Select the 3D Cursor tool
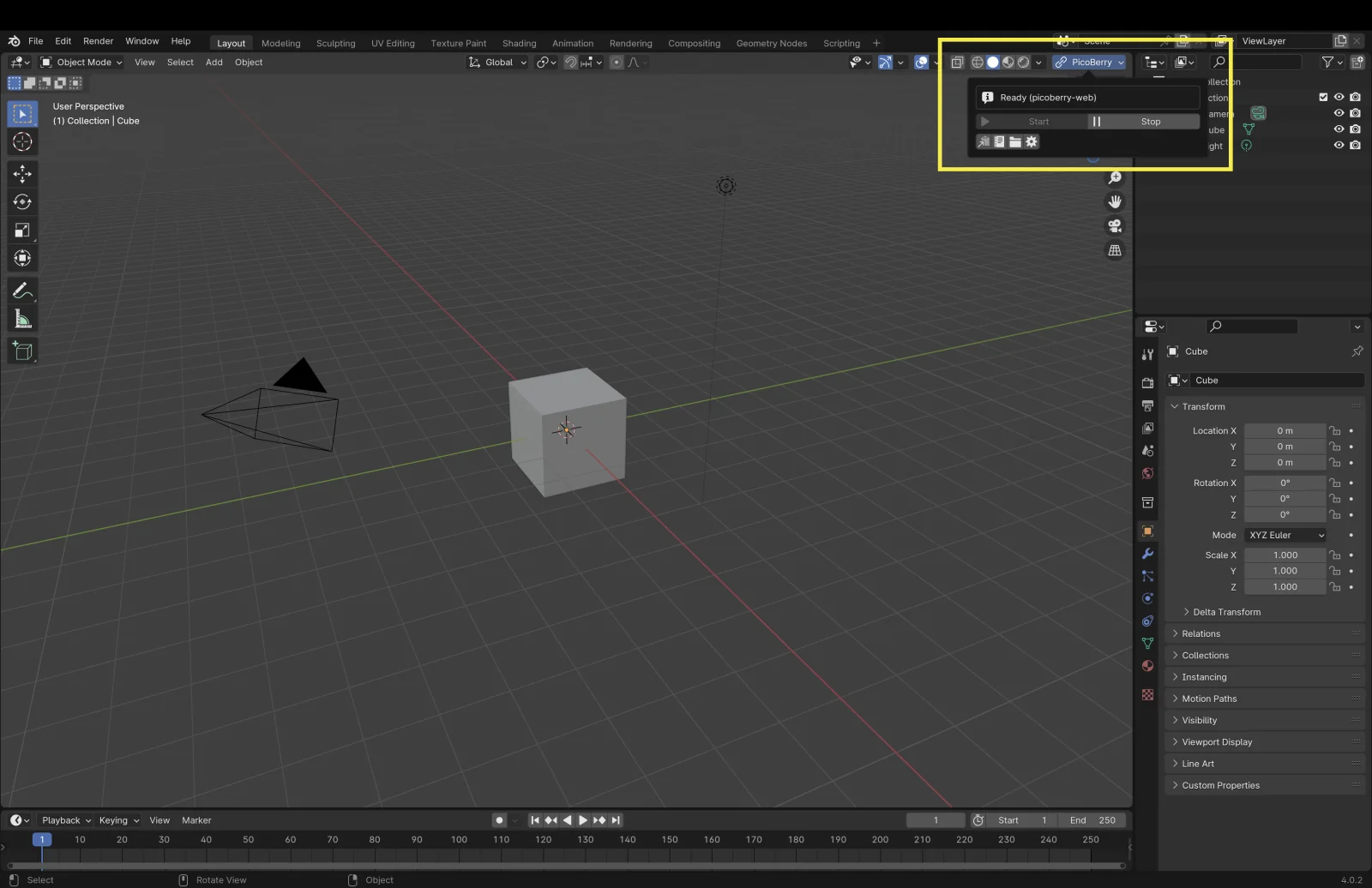 pos(22,142)
